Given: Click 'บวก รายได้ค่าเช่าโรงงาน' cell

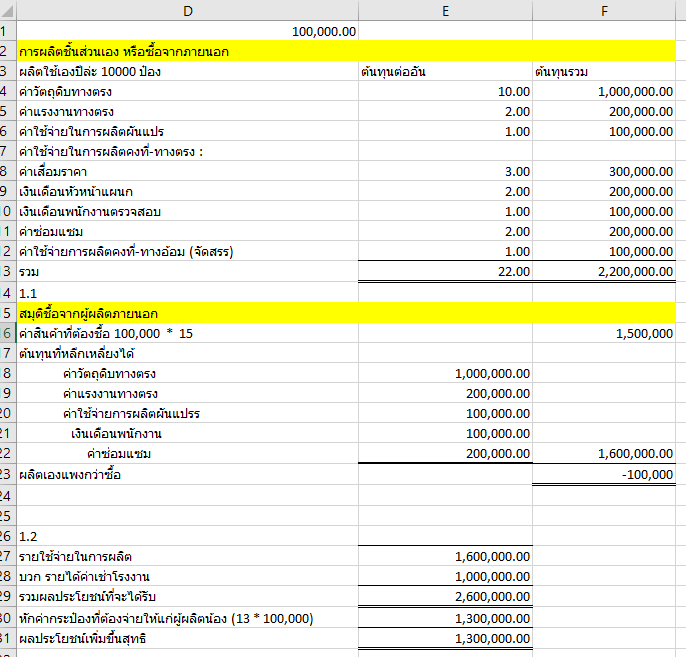Looking at the screenshot, I should point(187,576).
